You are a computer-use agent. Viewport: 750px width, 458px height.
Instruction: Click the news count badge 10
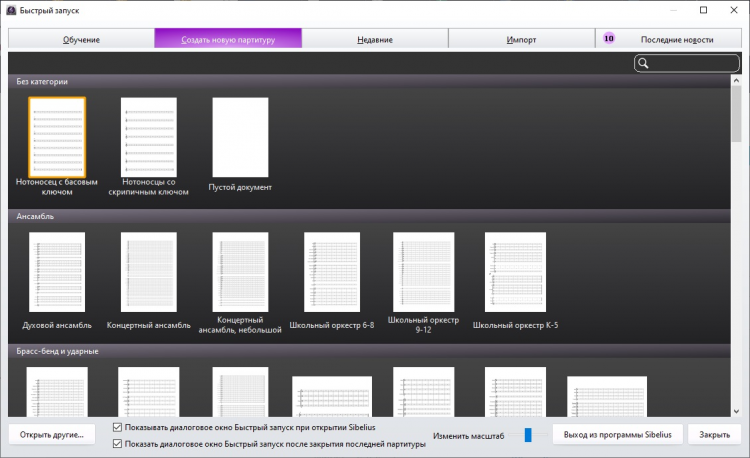coord(609,38)
